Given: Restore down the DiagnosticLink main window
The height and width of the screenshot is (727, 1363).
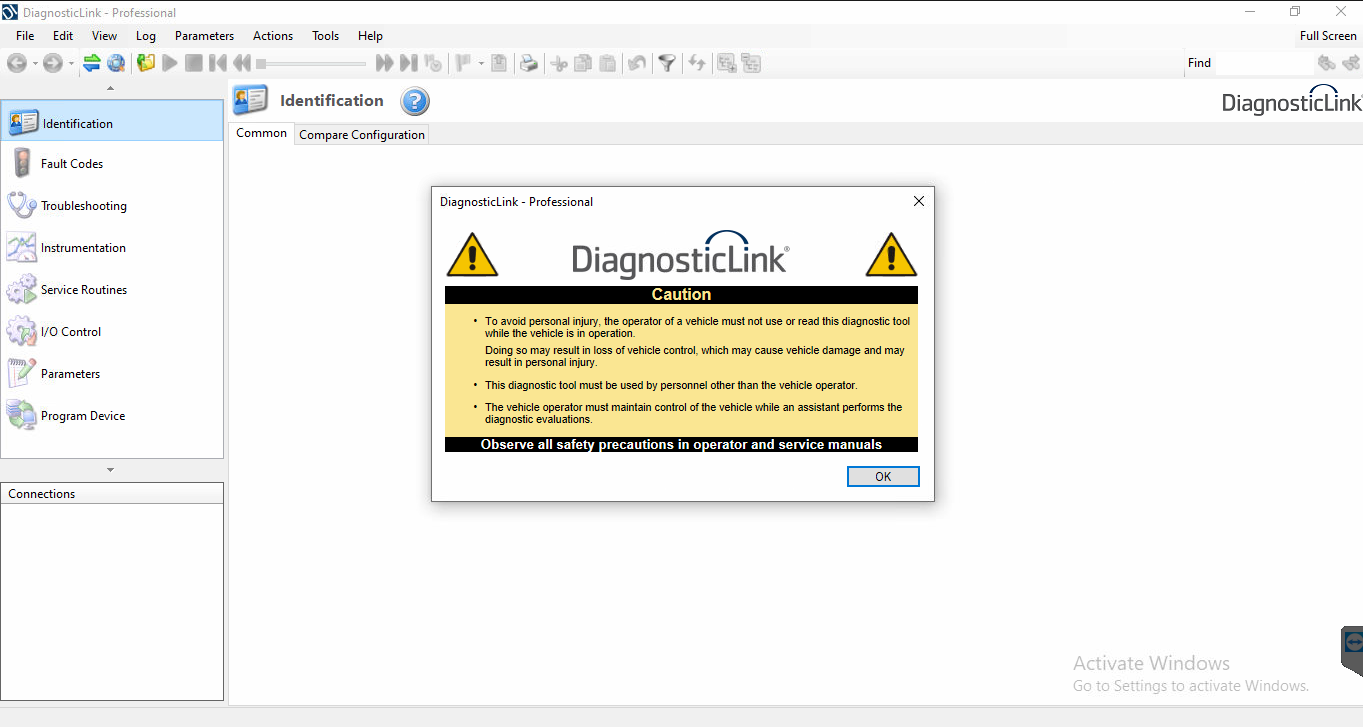Looking at the screenshot, I should 1295,12.
